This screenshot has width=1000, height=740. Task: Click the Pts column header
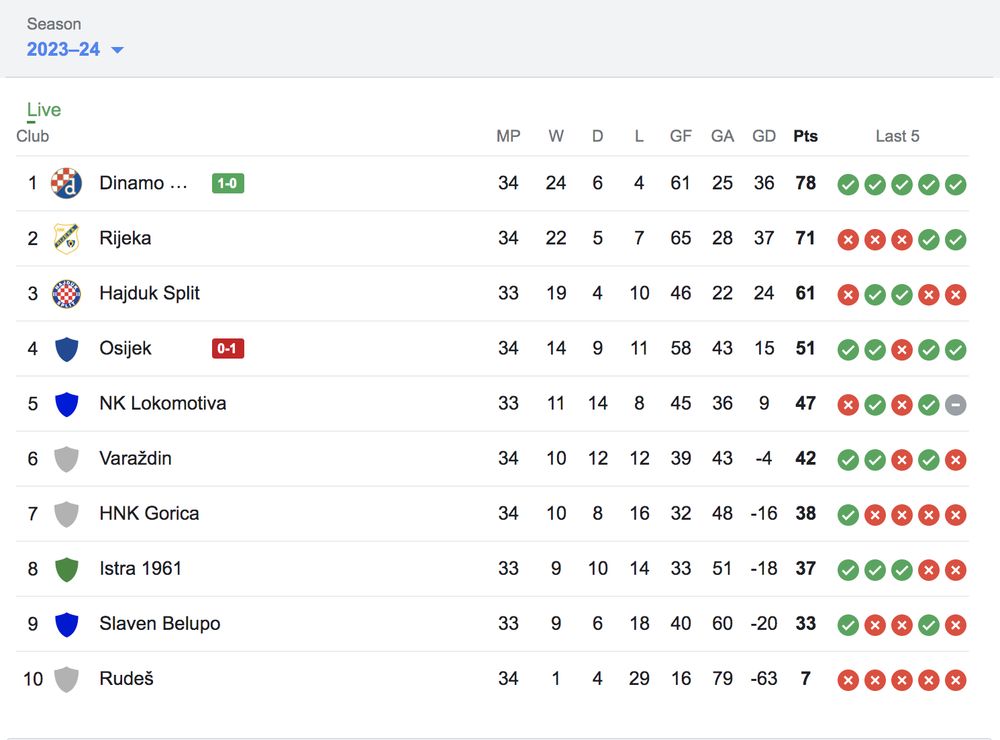(805, 136)
